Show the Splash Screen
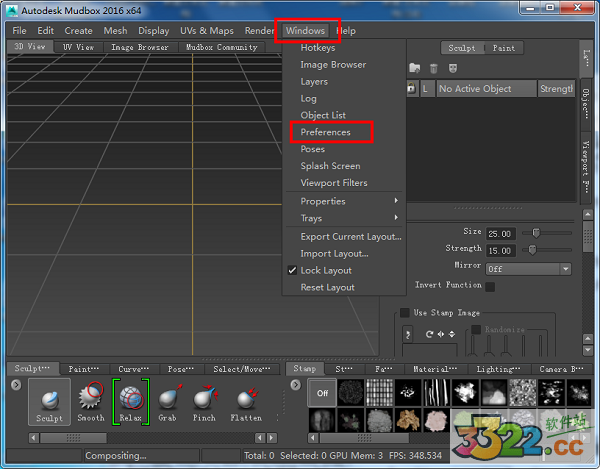This screenshot has height=469, width=600. tap(330, 166)
